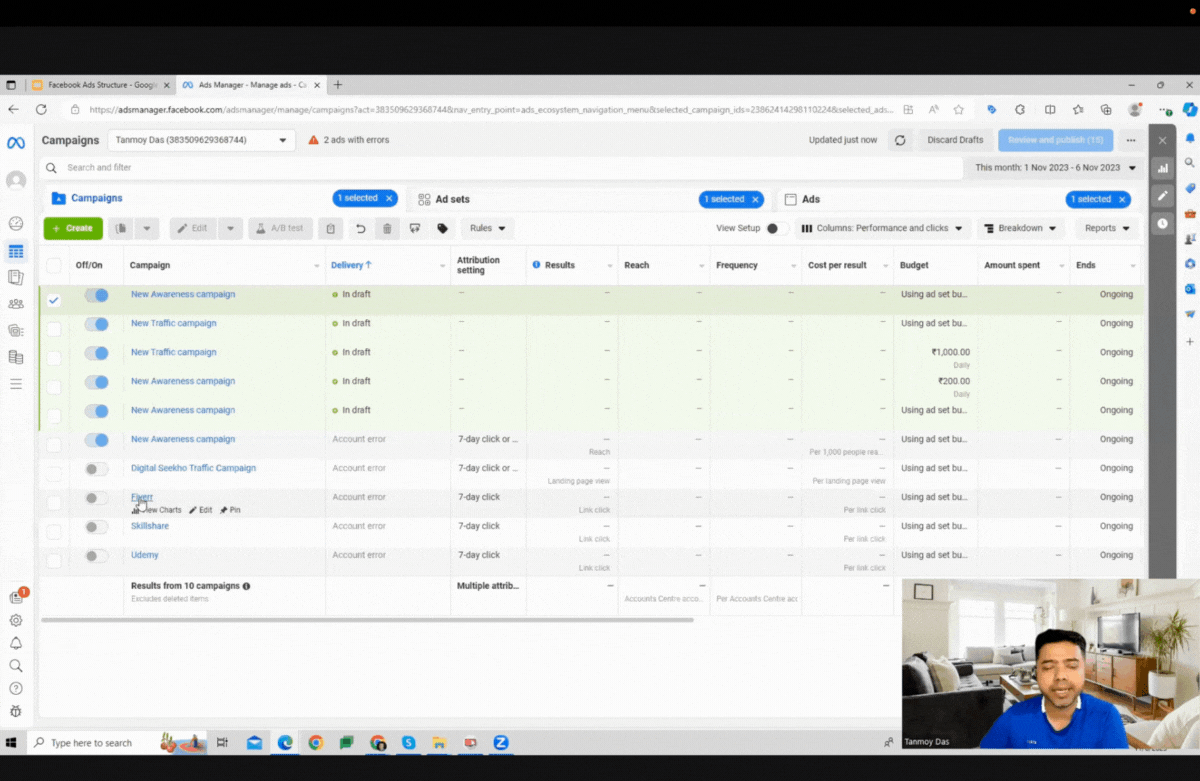Screen dimensions: 1200x781
Task: Toggle the Udemy campaign switch
Action: (x=96, y=555)
